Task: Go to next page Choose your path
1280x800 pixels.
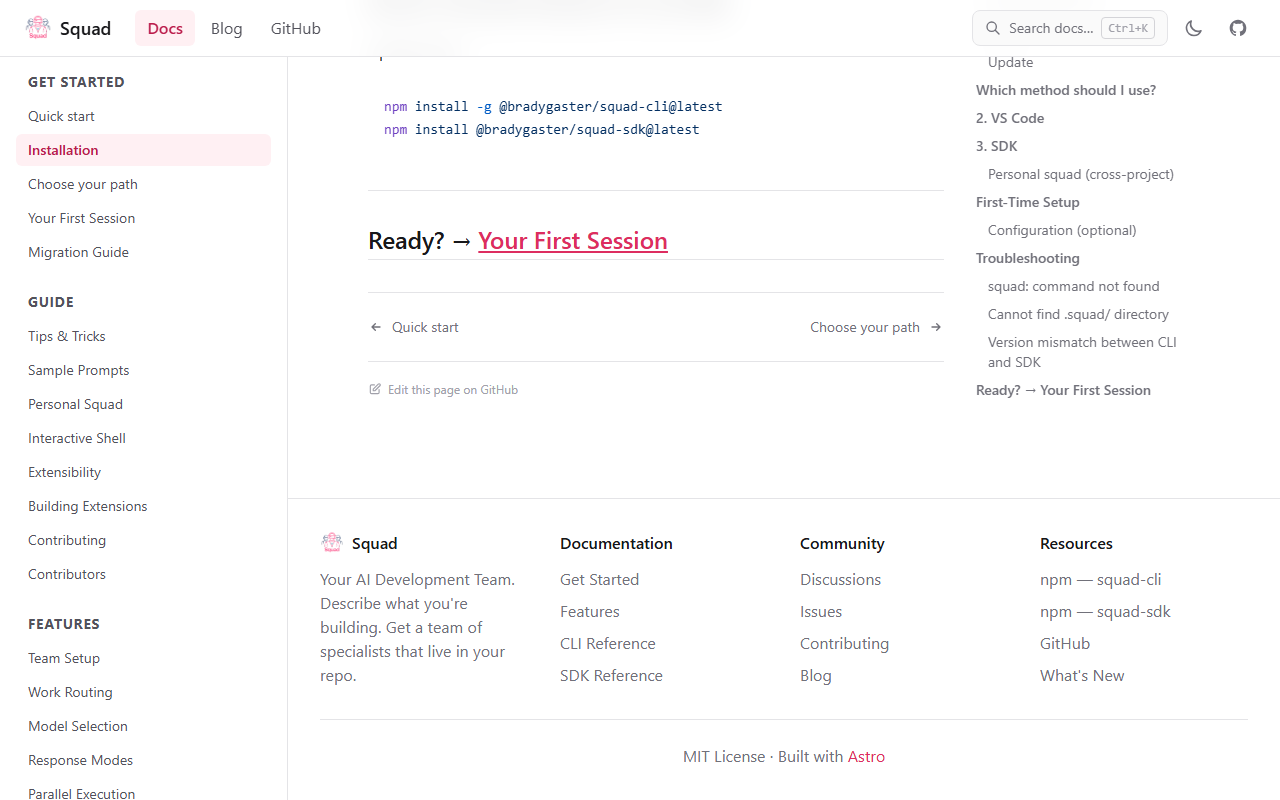Action: click(x=877, y=327)
